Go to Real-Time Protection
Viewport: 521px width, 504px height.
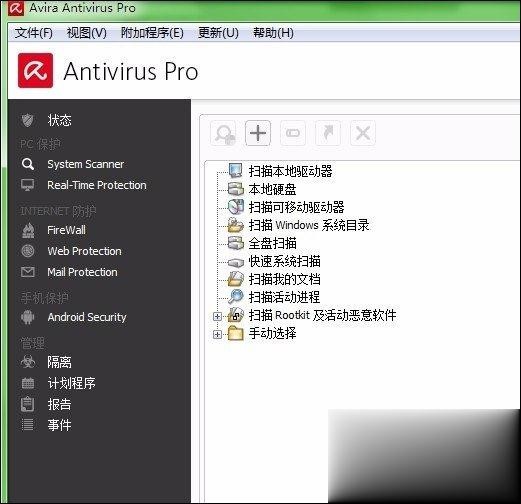(x=97, y=185)
